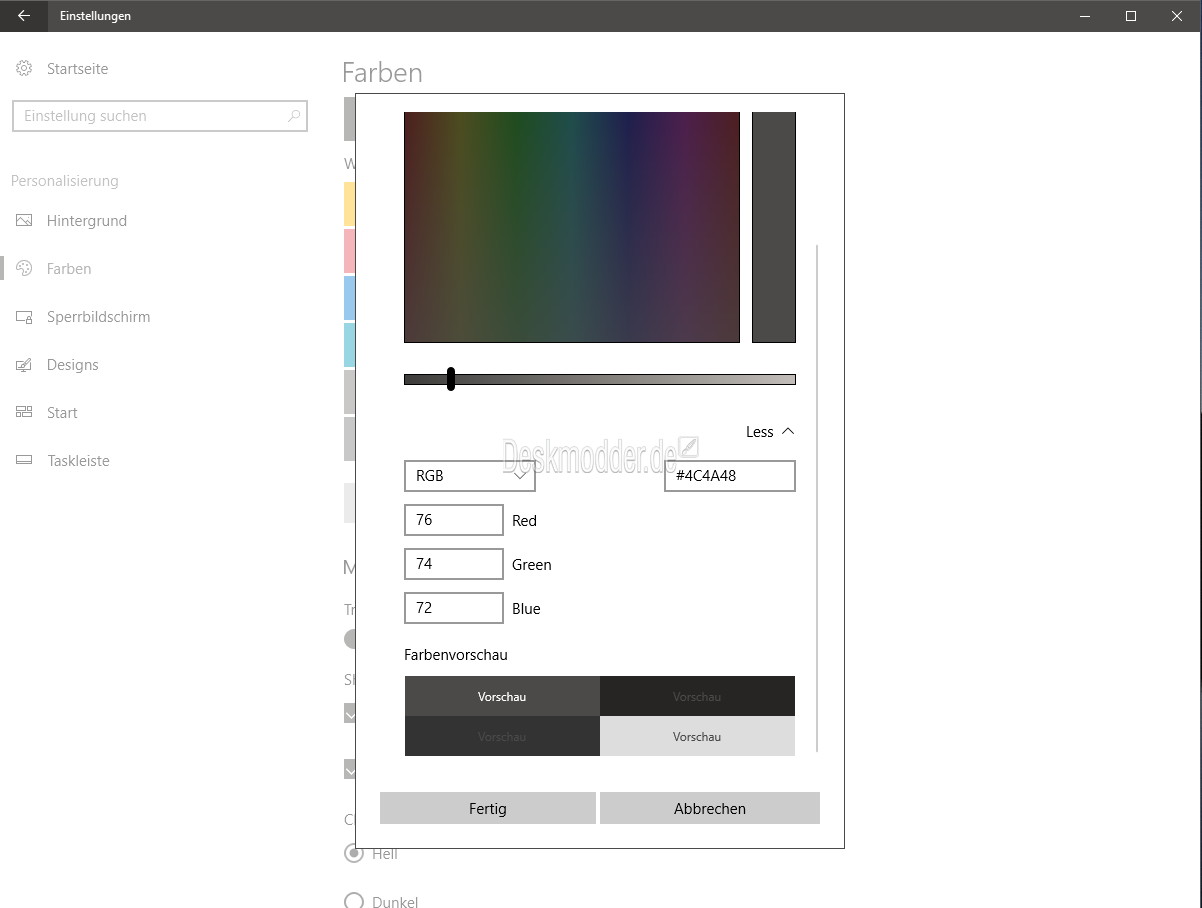Screen dimensions: 1202x908
Task: Click the Sperrbildschirm icon in sidebar
Action: tap(25, 317)
